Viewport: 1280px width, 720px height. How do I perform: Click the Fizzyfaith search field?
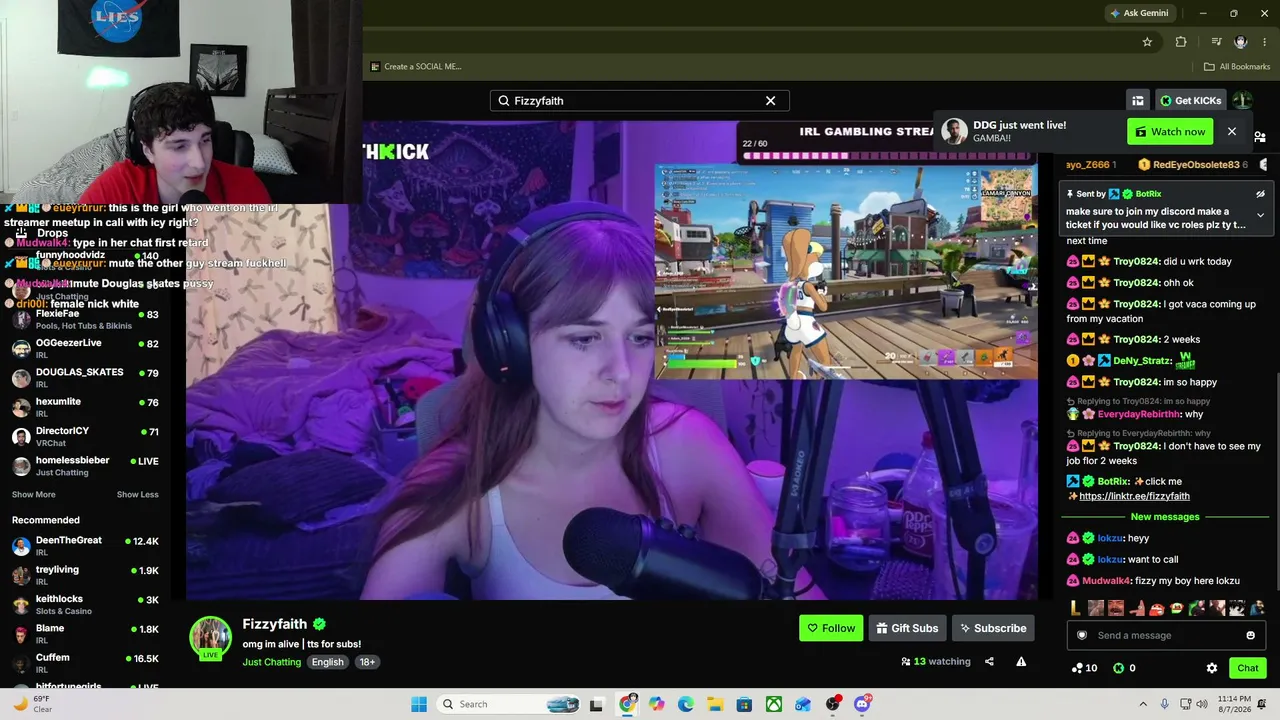(x=639, y=101)
